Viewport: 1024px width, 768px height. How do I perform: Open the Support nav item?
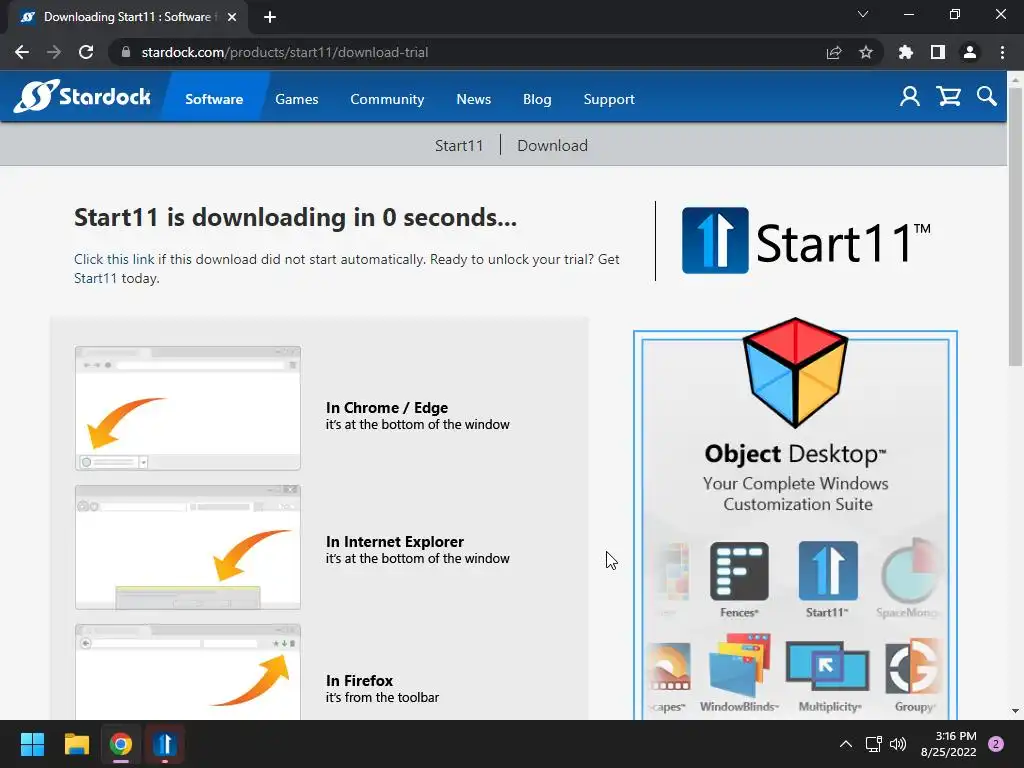(x=609, y=99)
